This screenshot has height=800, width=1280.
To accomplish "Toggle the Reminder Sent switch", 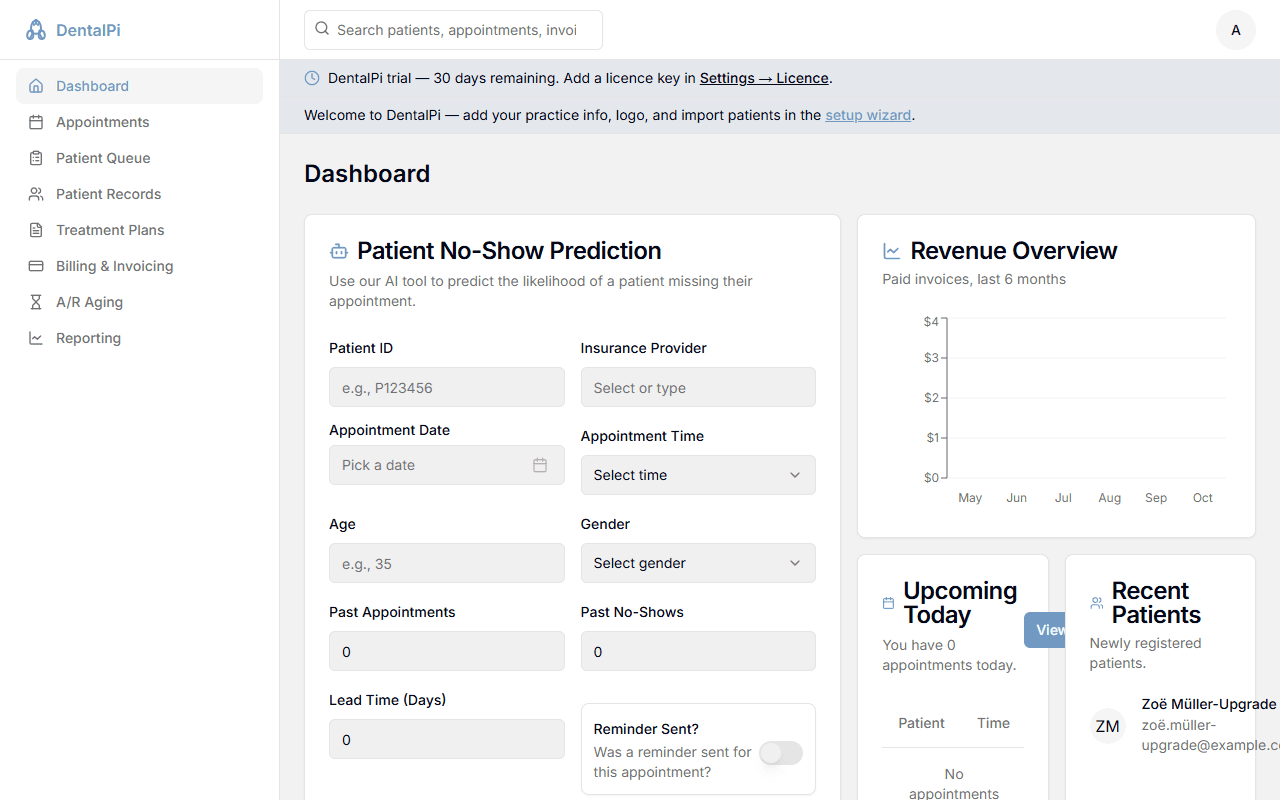I will [781, 753].
